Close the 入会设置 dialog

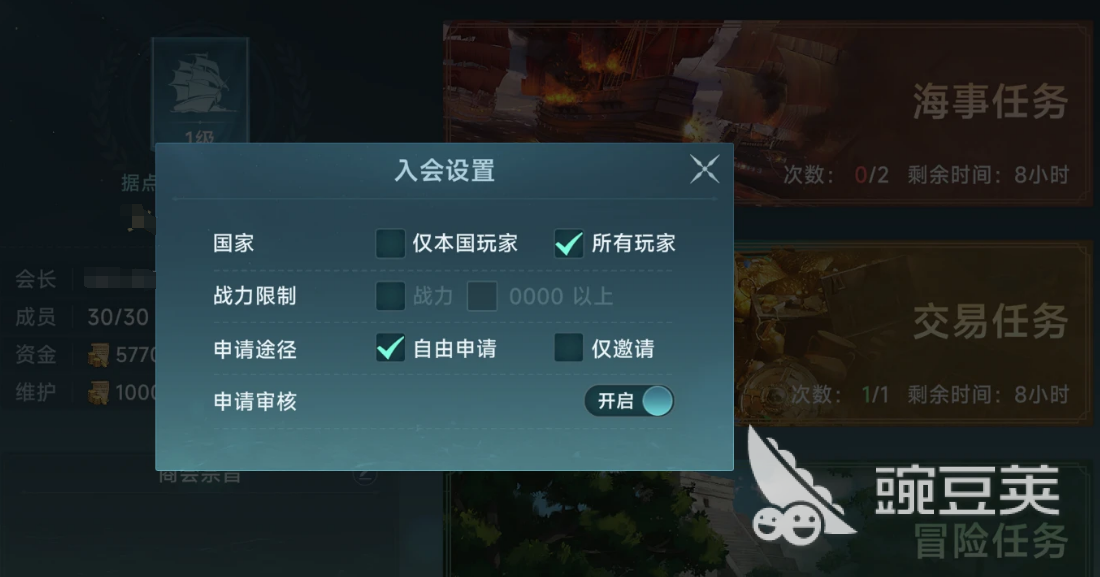(x=704, y=169)
